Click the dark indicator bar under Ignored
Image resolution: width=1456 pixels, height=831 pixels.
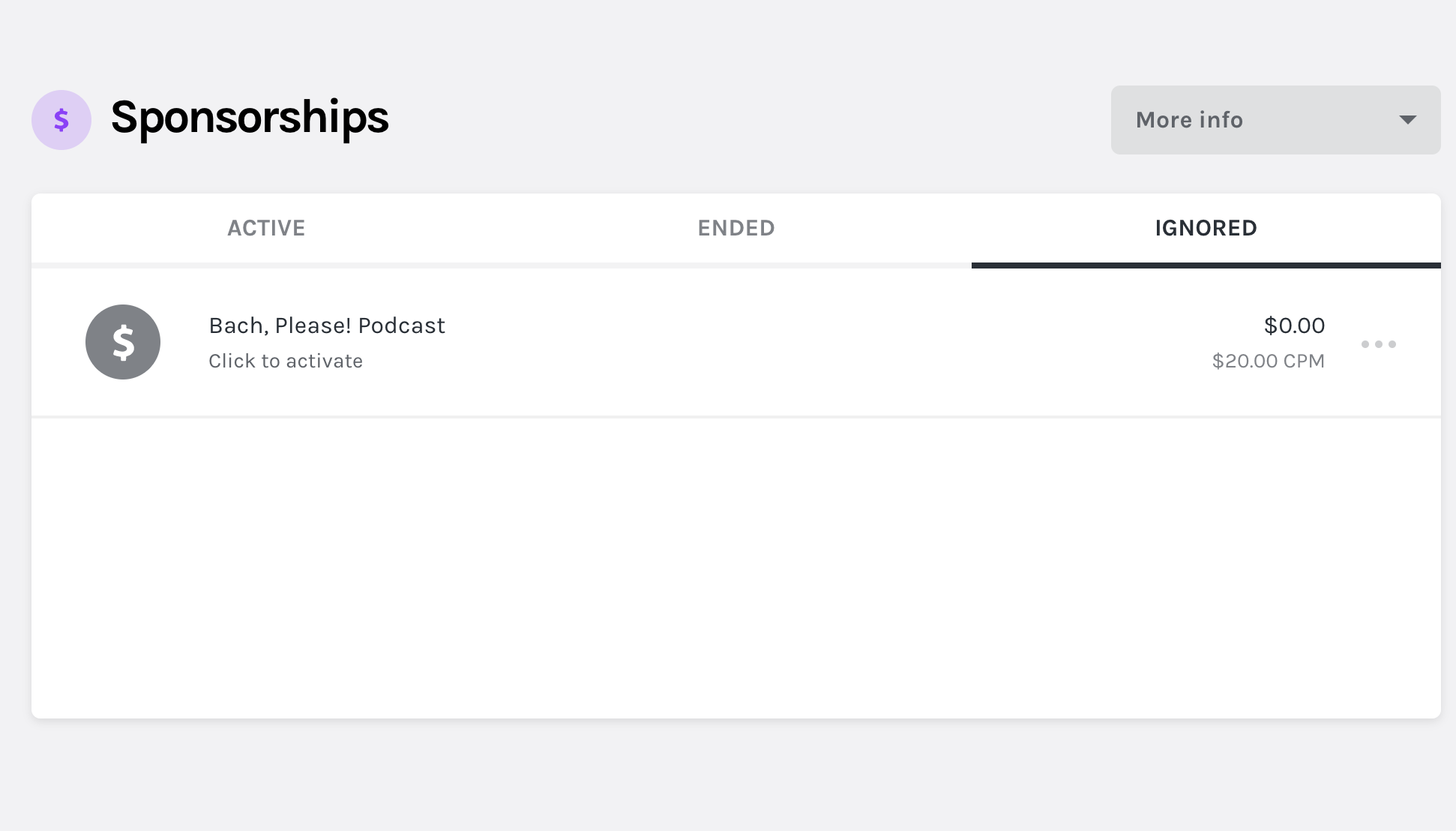pyautogui.click(x=1206, y=265)
